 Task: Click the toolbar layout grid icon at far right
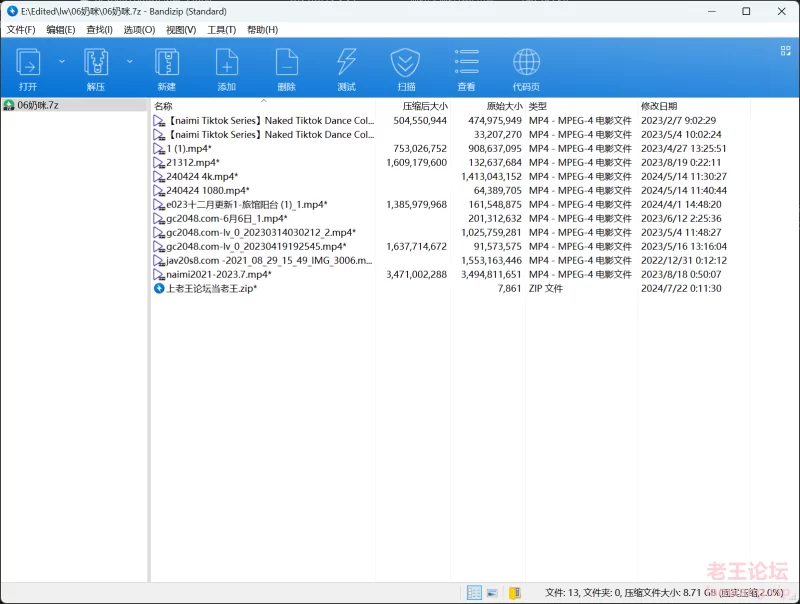786,51
